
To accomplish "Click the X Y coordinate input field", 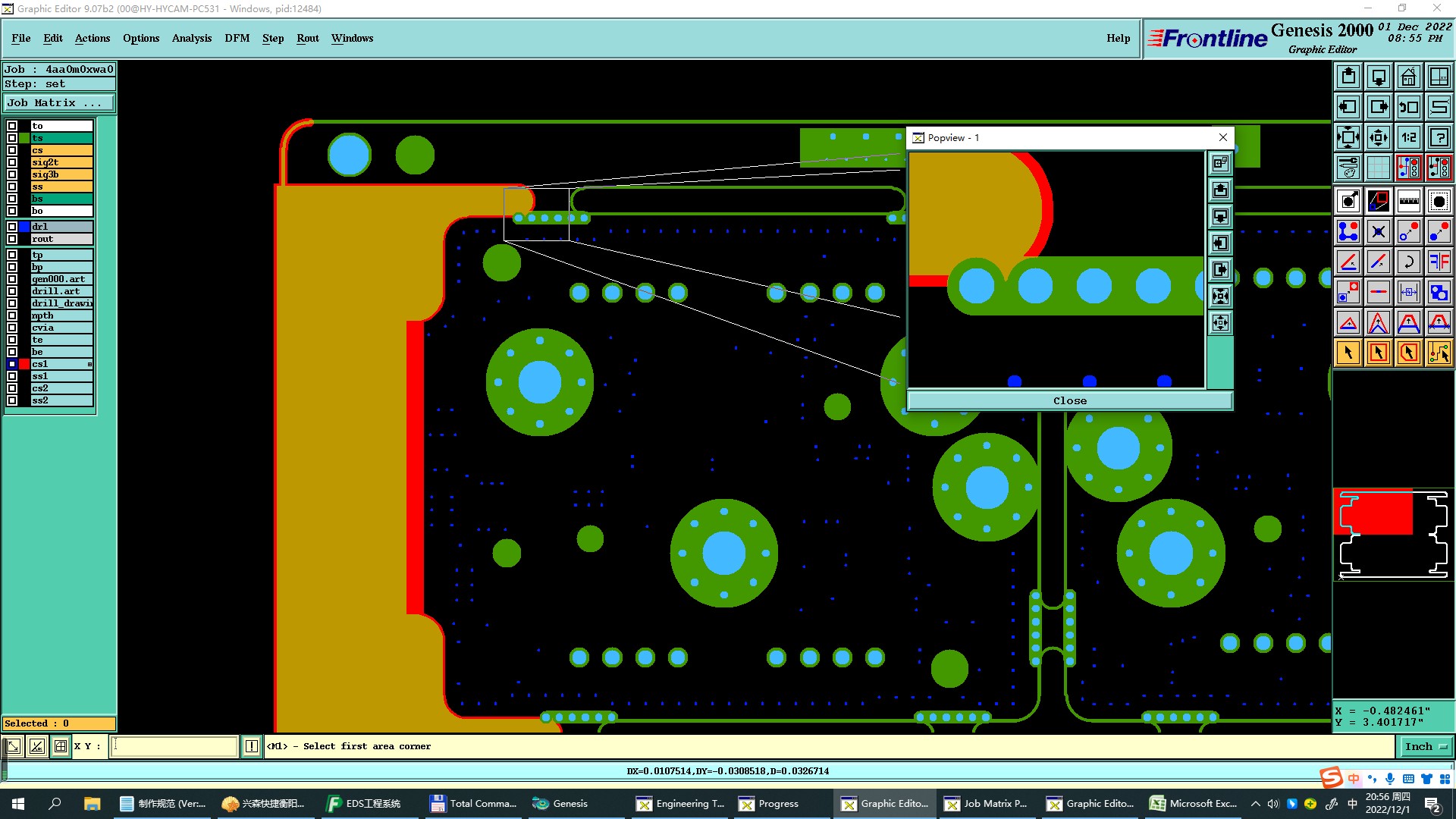I will [174, 747].
